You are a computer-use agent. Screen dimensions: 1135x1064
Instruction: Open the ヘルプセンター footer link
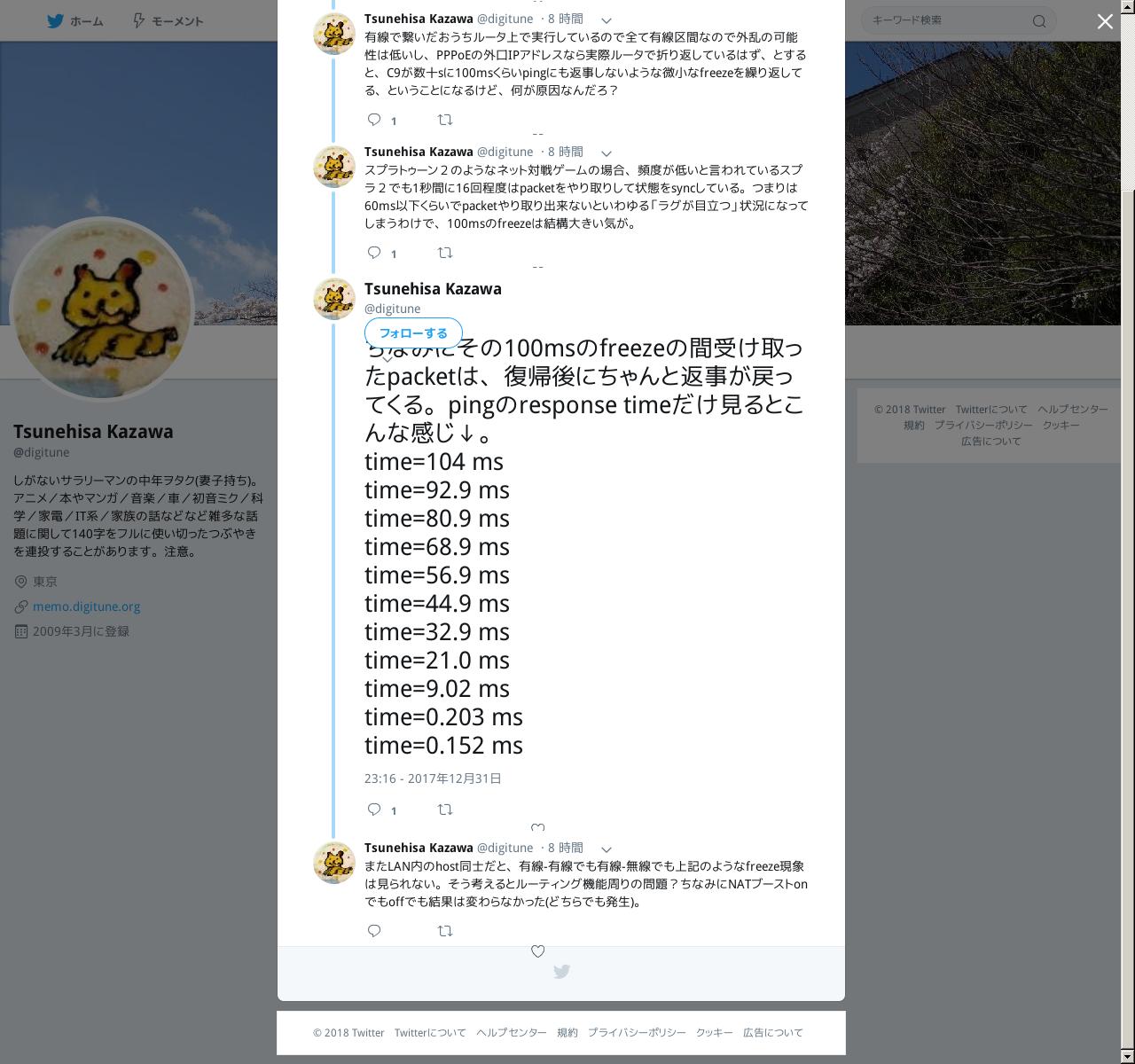click(x=512, y=1032)
